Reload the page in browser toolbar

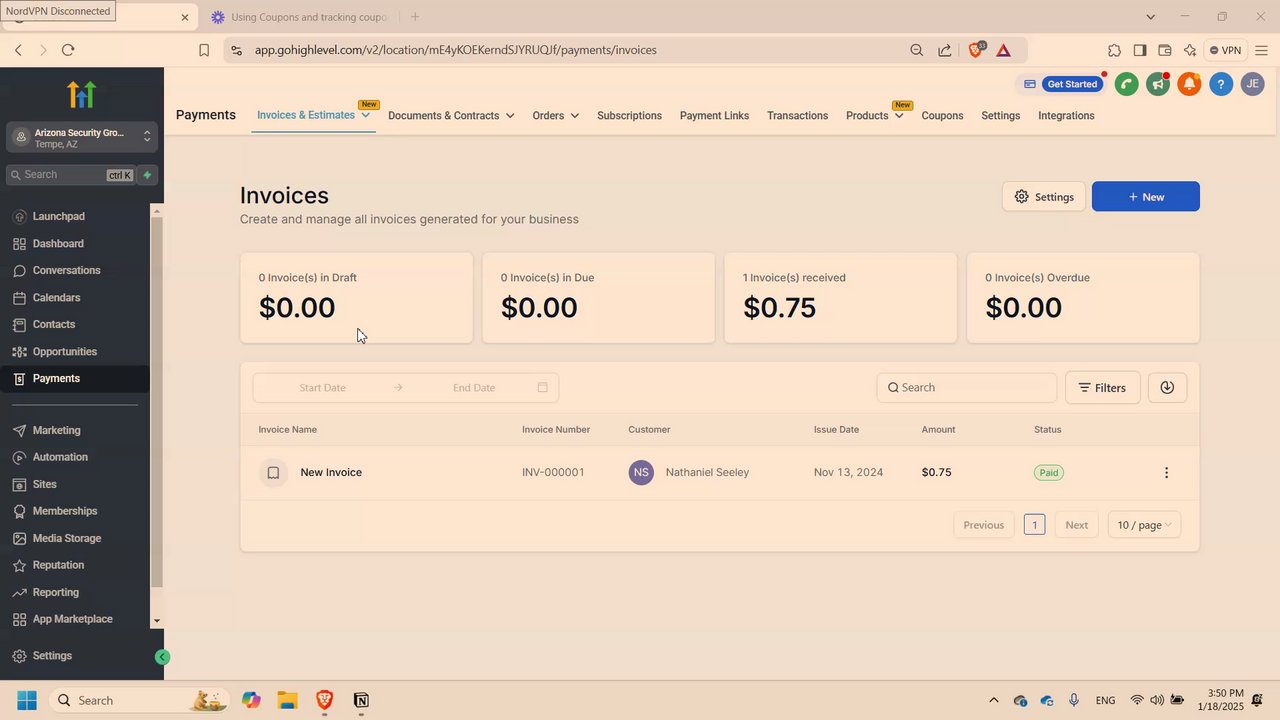68,50
